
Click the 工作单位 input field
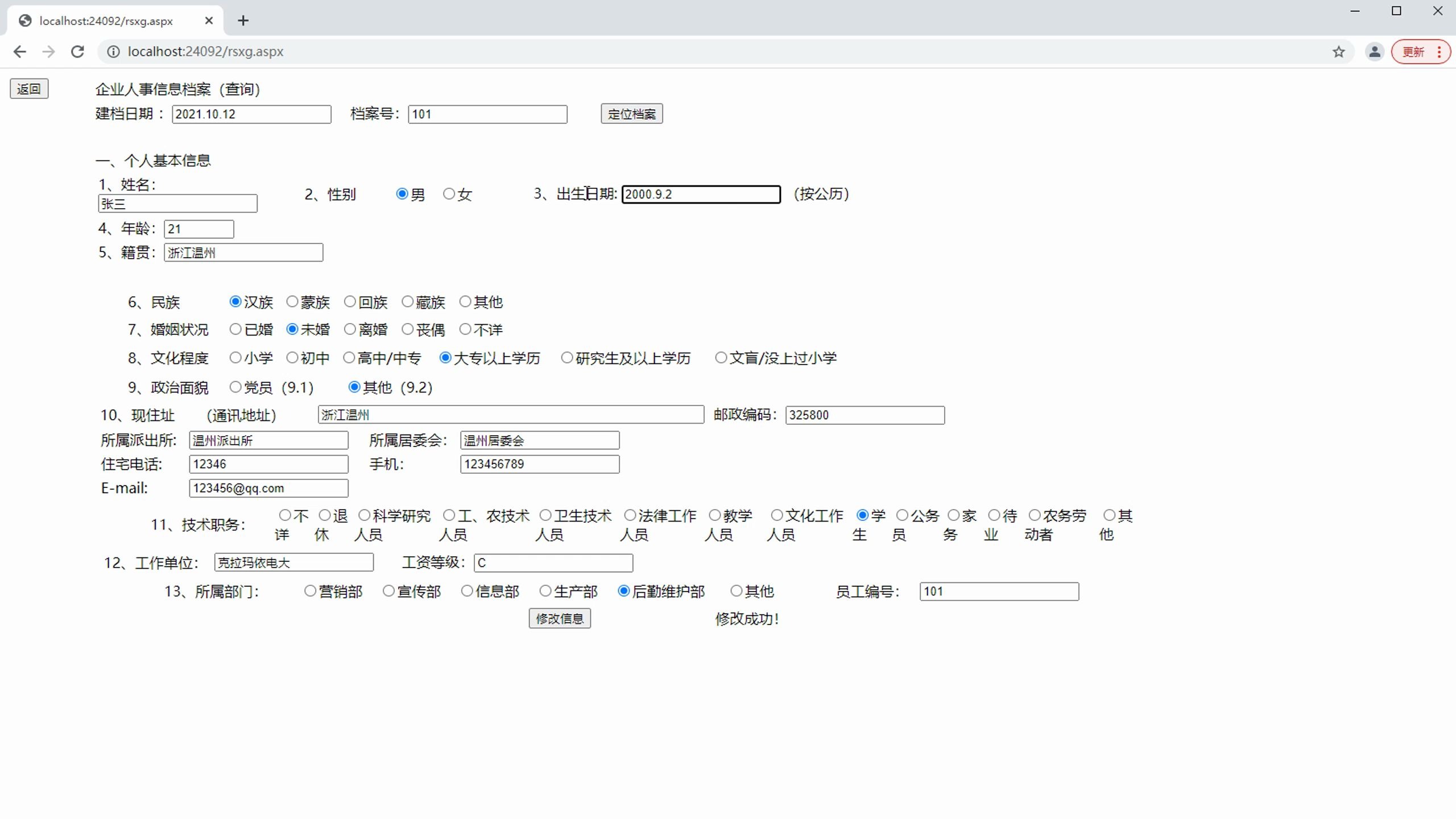pos(293,562)
